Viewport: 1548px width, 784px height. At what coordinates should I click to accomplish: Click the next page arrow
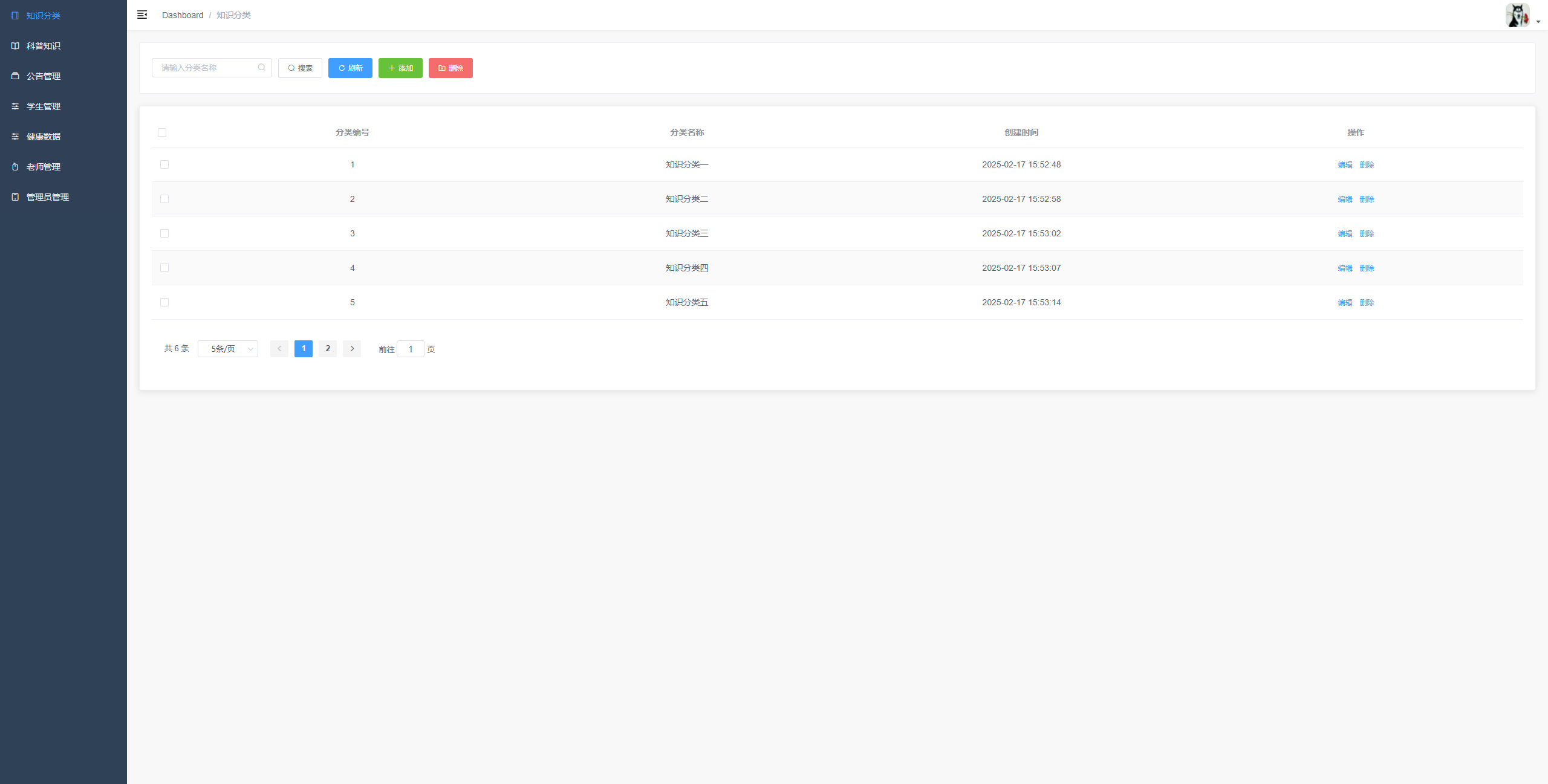pyautogui.click(x=352, y=349)
